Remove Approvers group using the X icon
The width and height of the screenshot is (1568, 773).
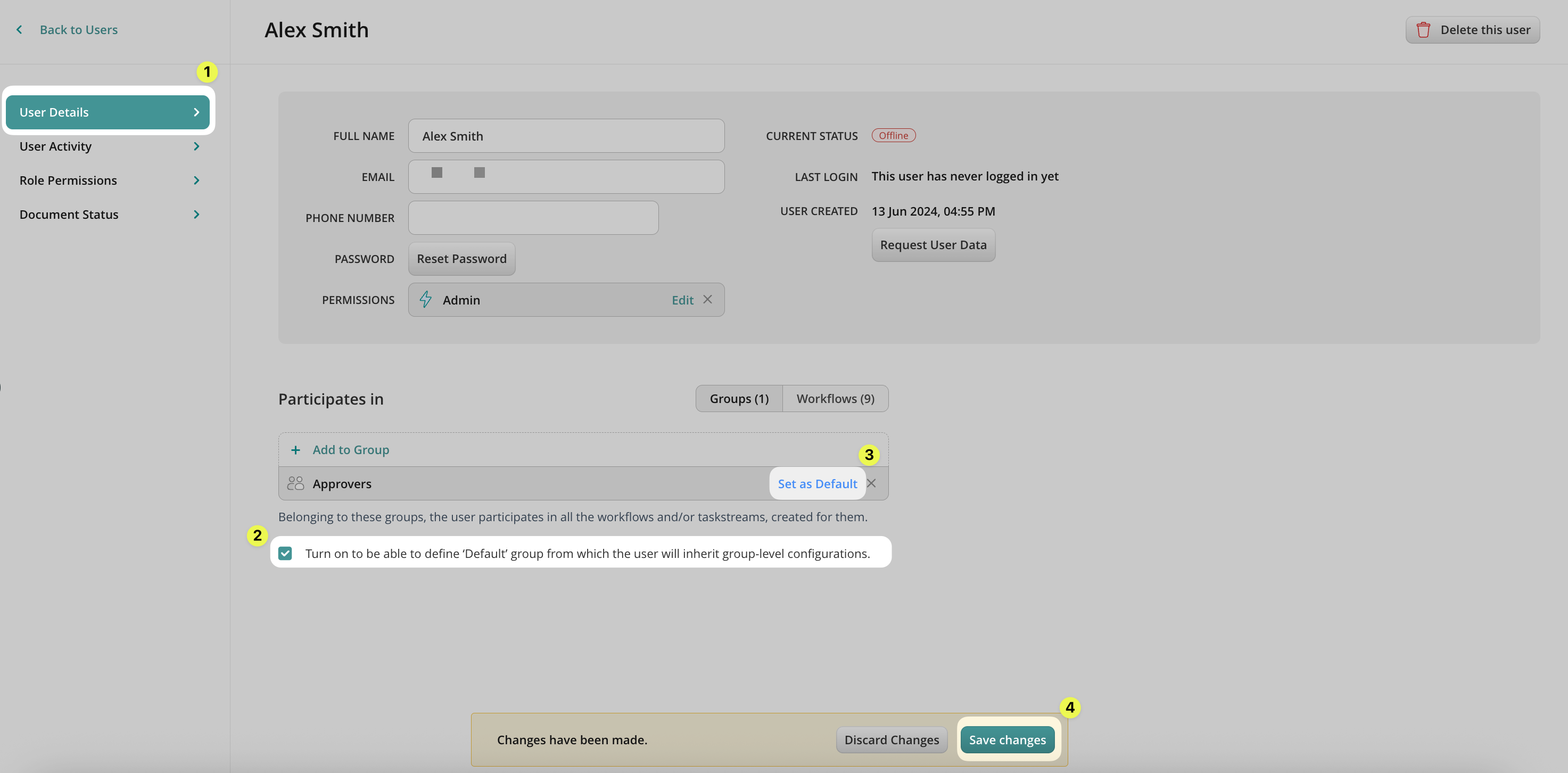pos(871,483)
